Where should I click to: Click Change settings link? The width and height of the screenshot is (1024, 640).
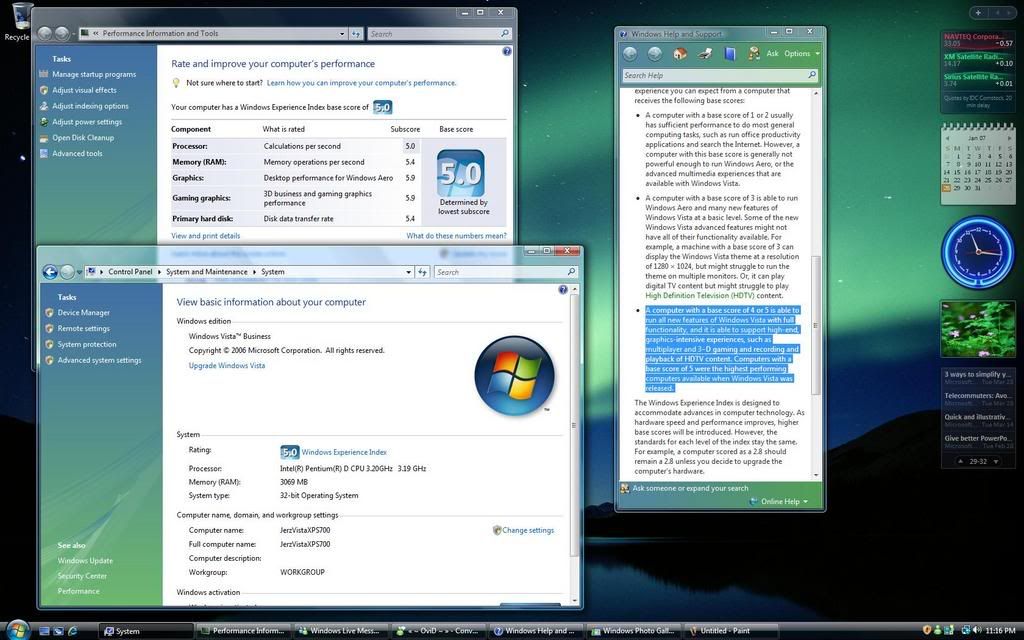(528, 530)
